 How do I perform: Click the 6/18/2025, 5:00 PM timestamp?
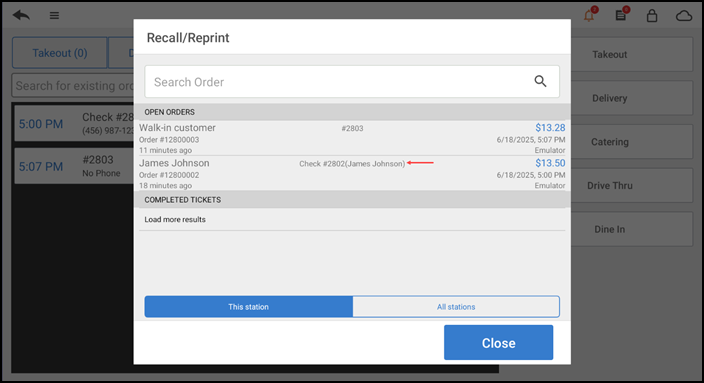point(531,175)
